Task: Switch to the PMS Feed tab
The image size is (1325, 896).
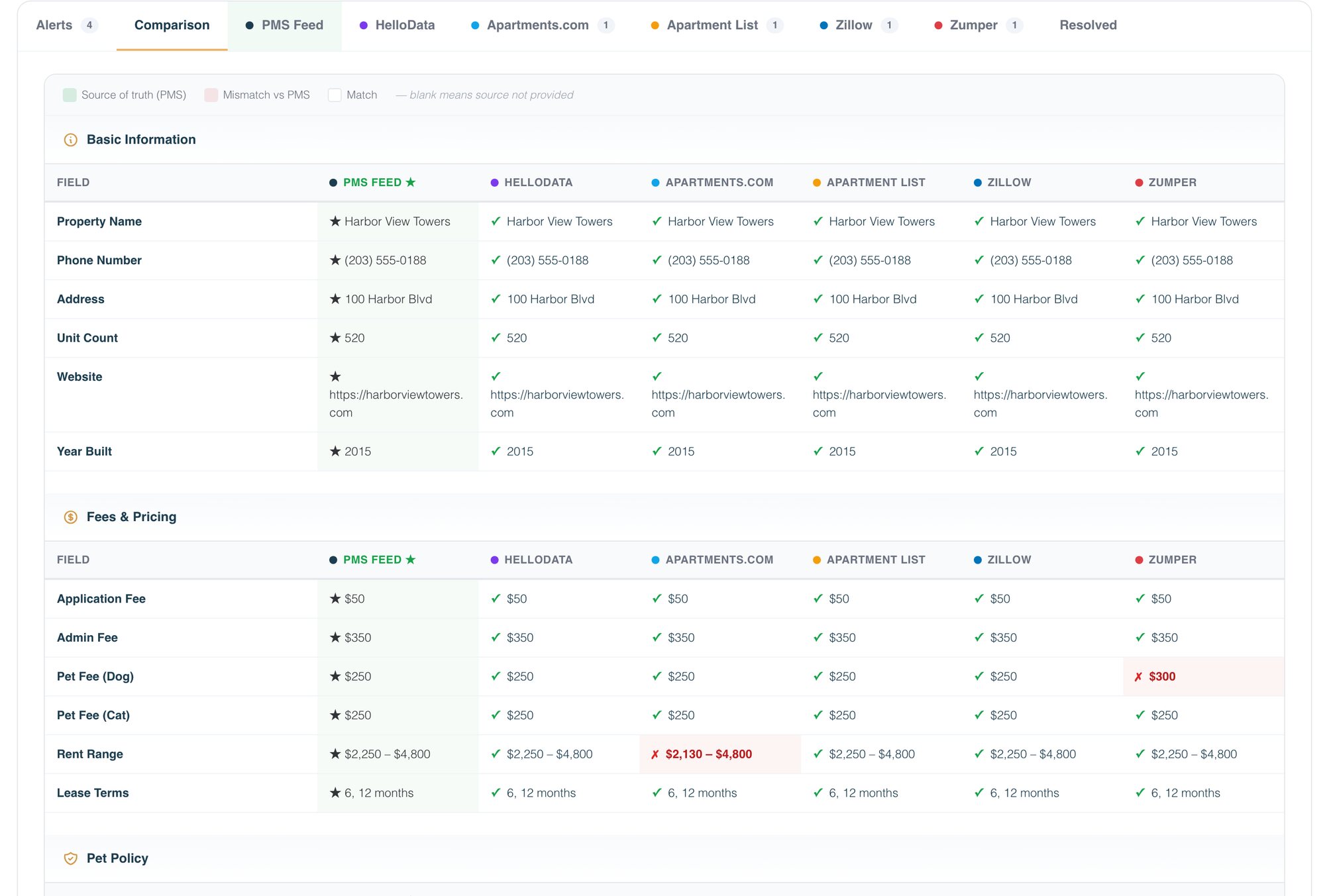Action: (x=284, y=25)
